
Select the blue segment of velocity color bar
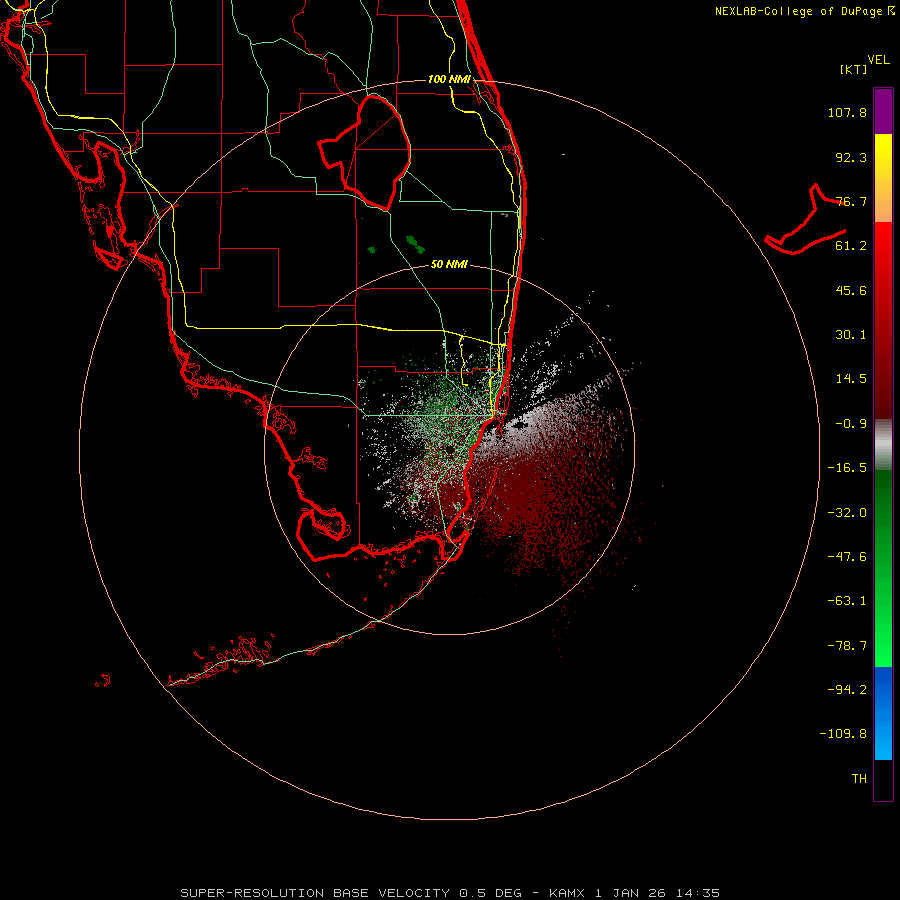(883, 713)
